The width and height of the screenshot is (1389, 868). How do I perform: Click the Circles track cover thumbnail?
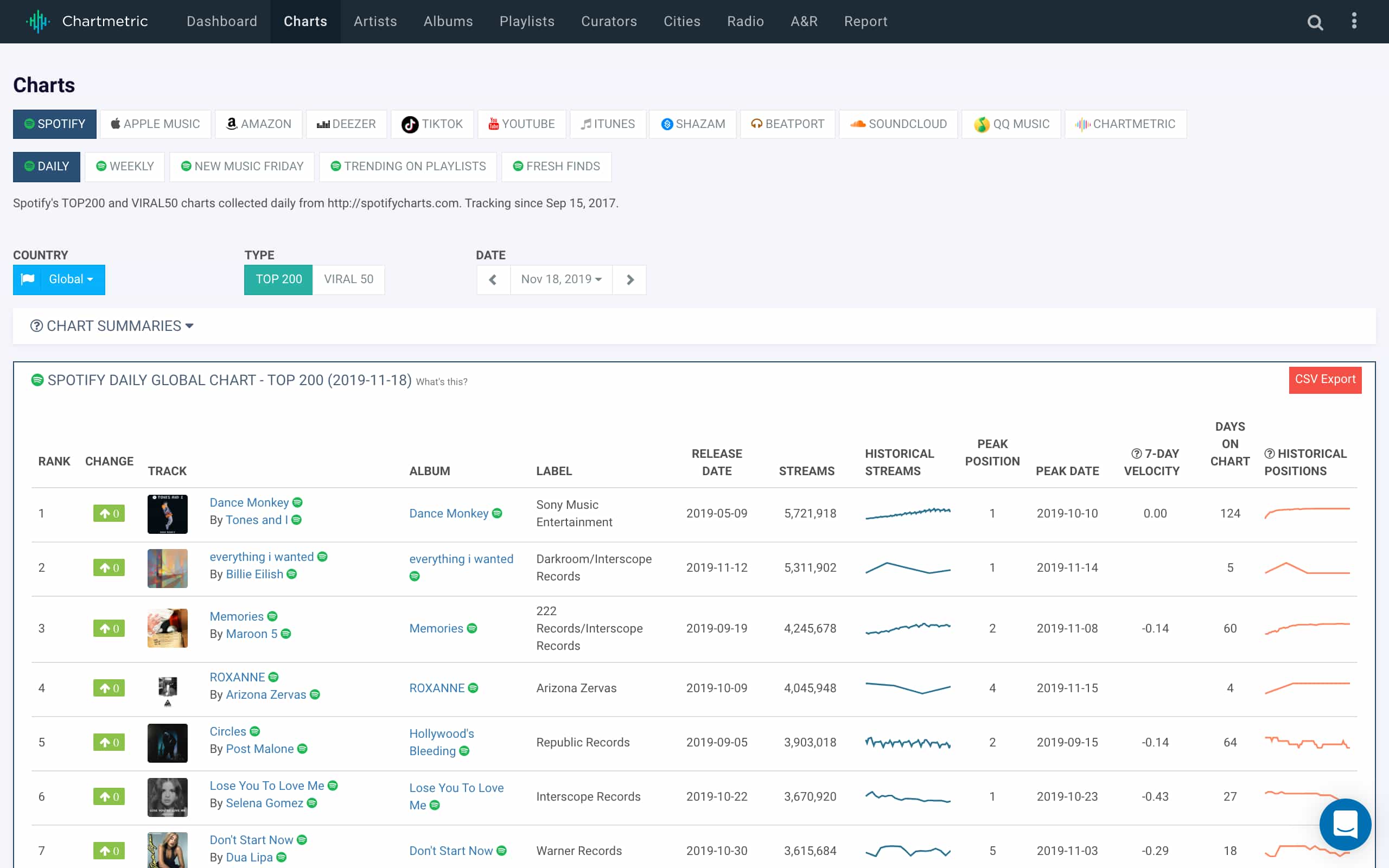[x=167, y=742]
